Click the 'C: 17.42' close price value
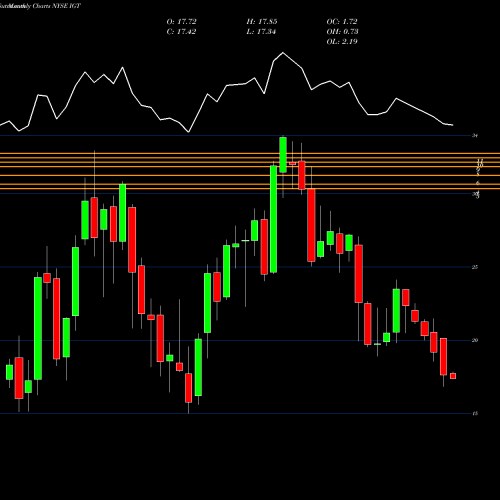500x500 pixels. pos(181,32)
